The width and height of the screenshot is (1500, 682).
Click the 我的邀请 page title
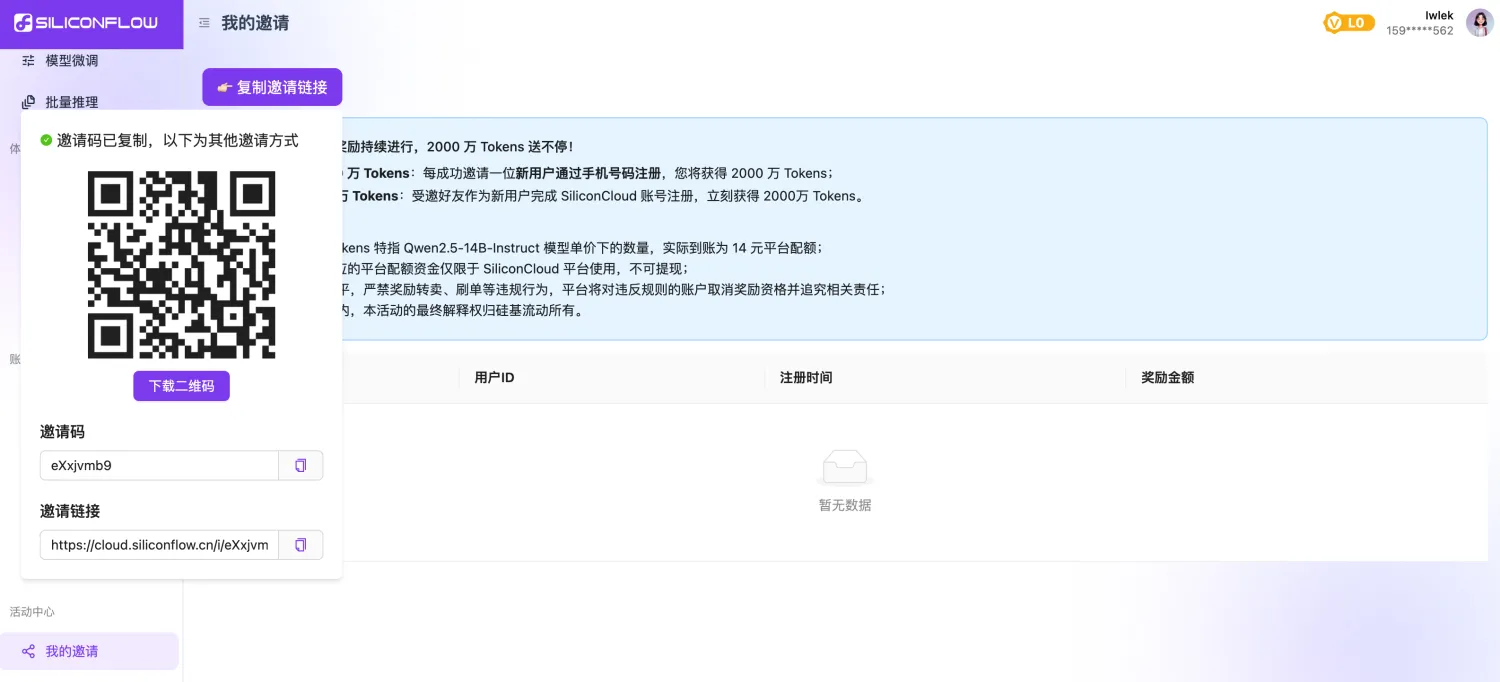pyautogui.click(x=255, y=23)
